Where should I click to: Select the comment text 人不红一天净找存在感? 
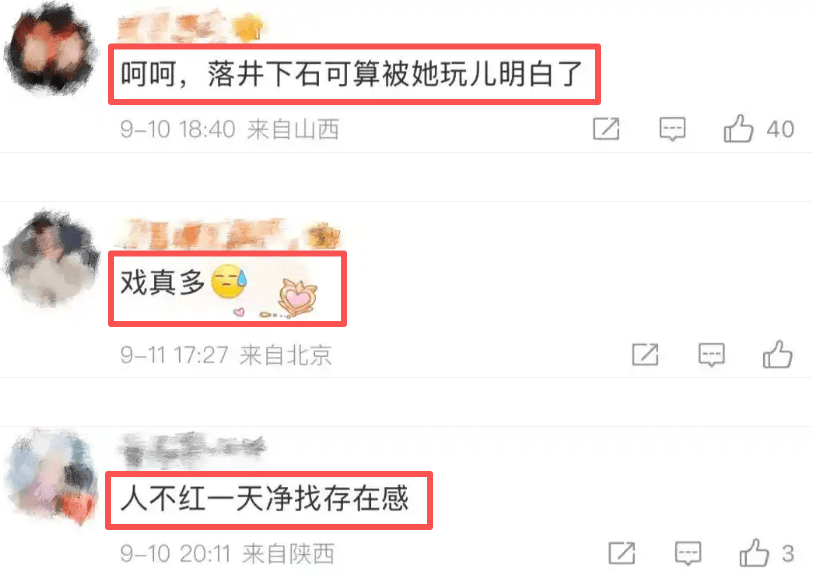click(265, 499)
